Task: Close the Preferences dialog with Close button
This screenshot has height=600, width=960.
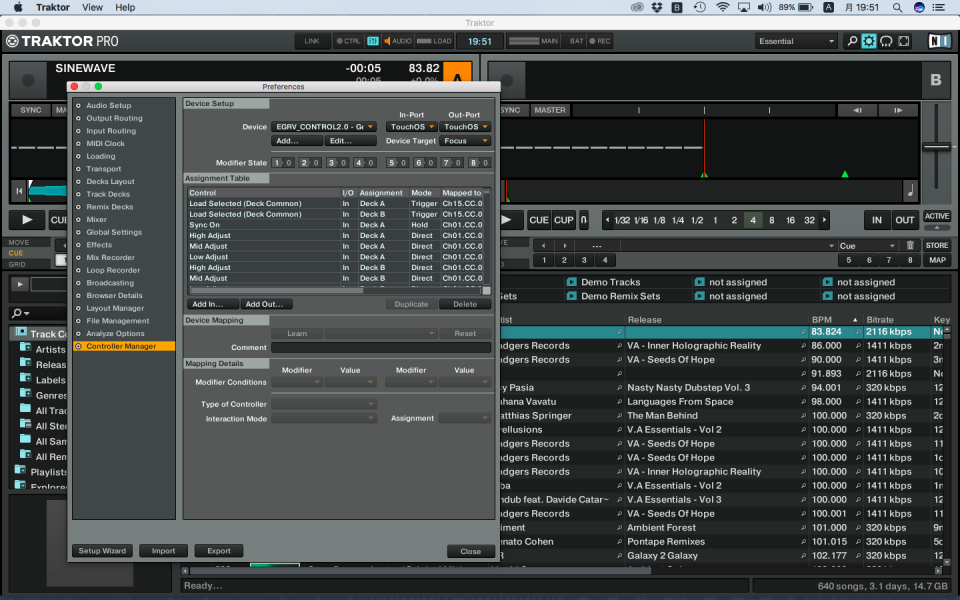Action: tap(470, 551)
